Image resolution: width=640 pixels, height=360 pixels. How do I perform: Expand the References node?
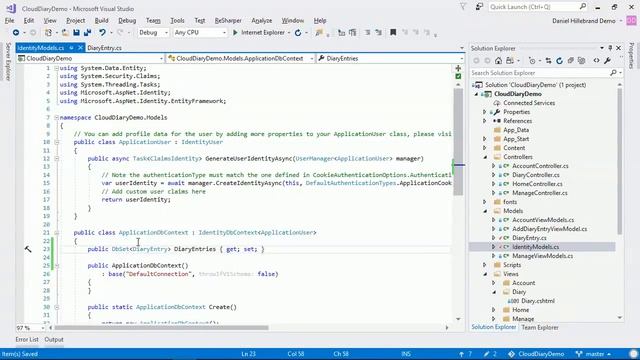[485, 121]
